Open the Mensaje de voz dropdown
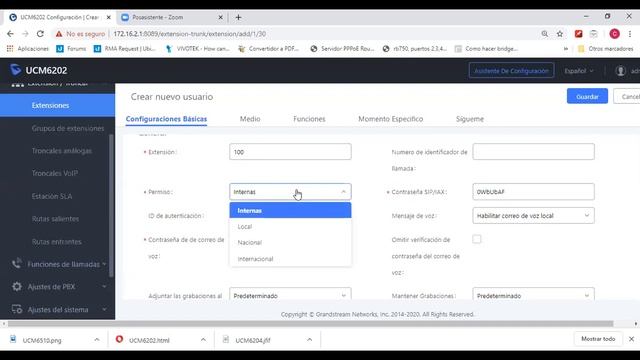This screenshot has height=360, width=640. (533, 216)
